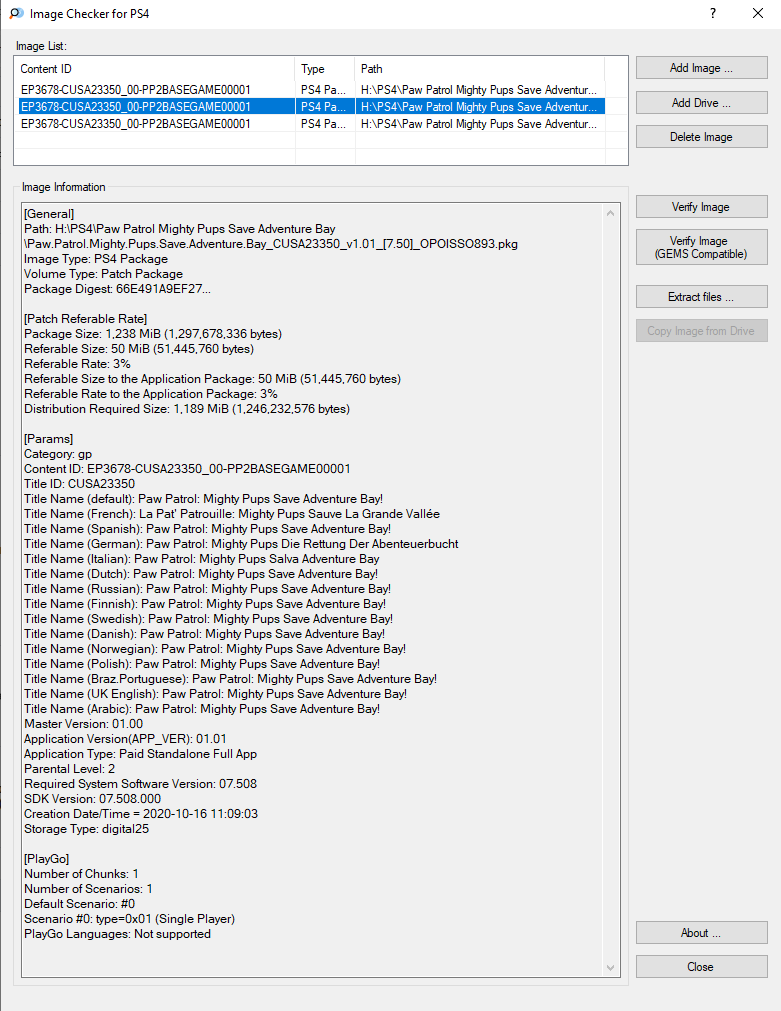Screen dimensions: 781x1011
Task: Open the About ... dialog
Action: click(x=701, y=932)
